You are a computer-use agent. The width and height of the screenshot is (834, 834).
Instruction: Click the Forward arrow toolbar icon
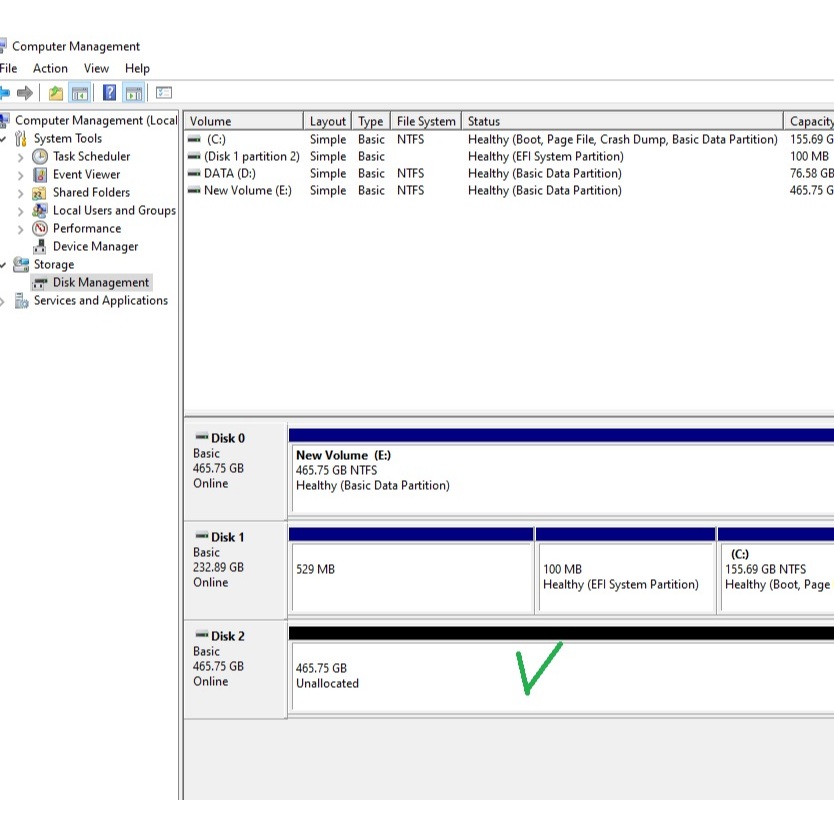pyautogui.click(x=25, y=93)
